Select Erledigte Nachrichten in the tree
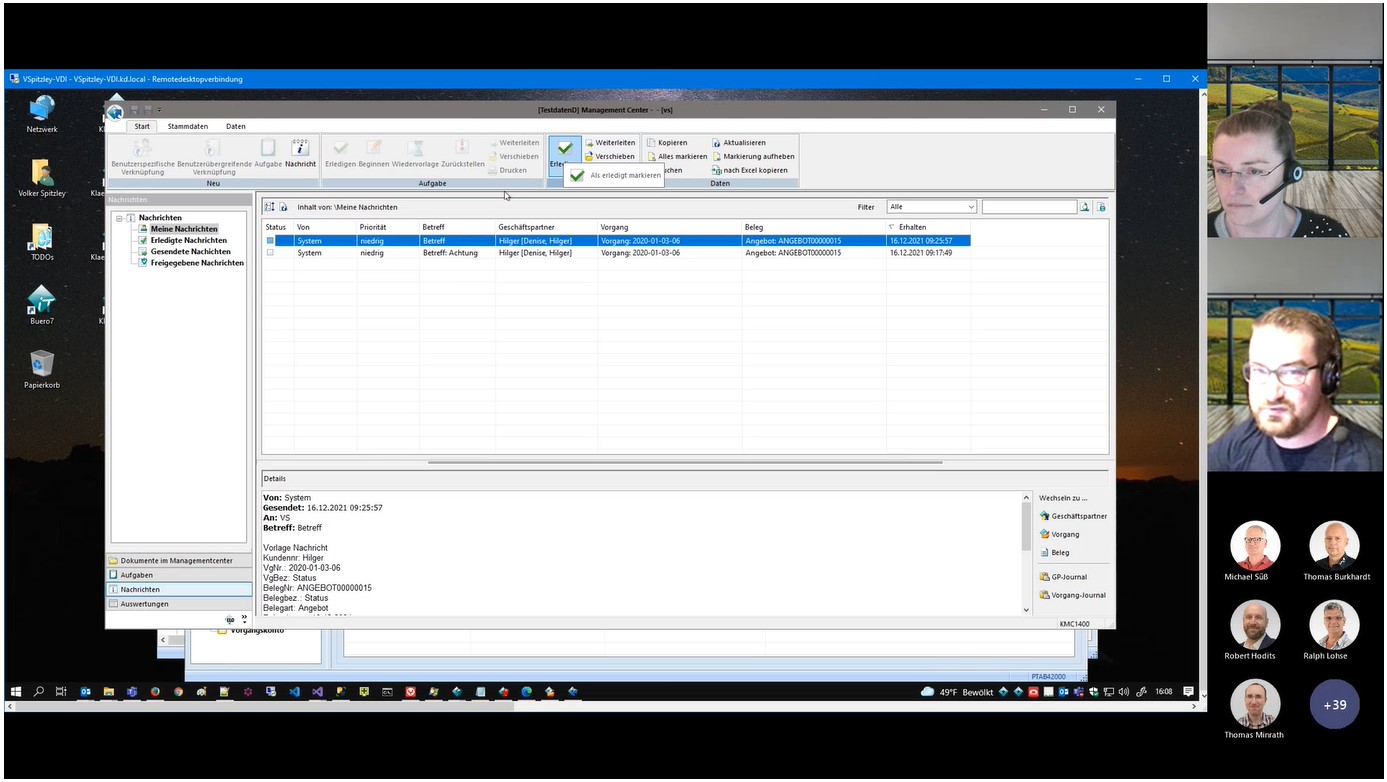Screen dimensions: 1387x782 point(188,241)
